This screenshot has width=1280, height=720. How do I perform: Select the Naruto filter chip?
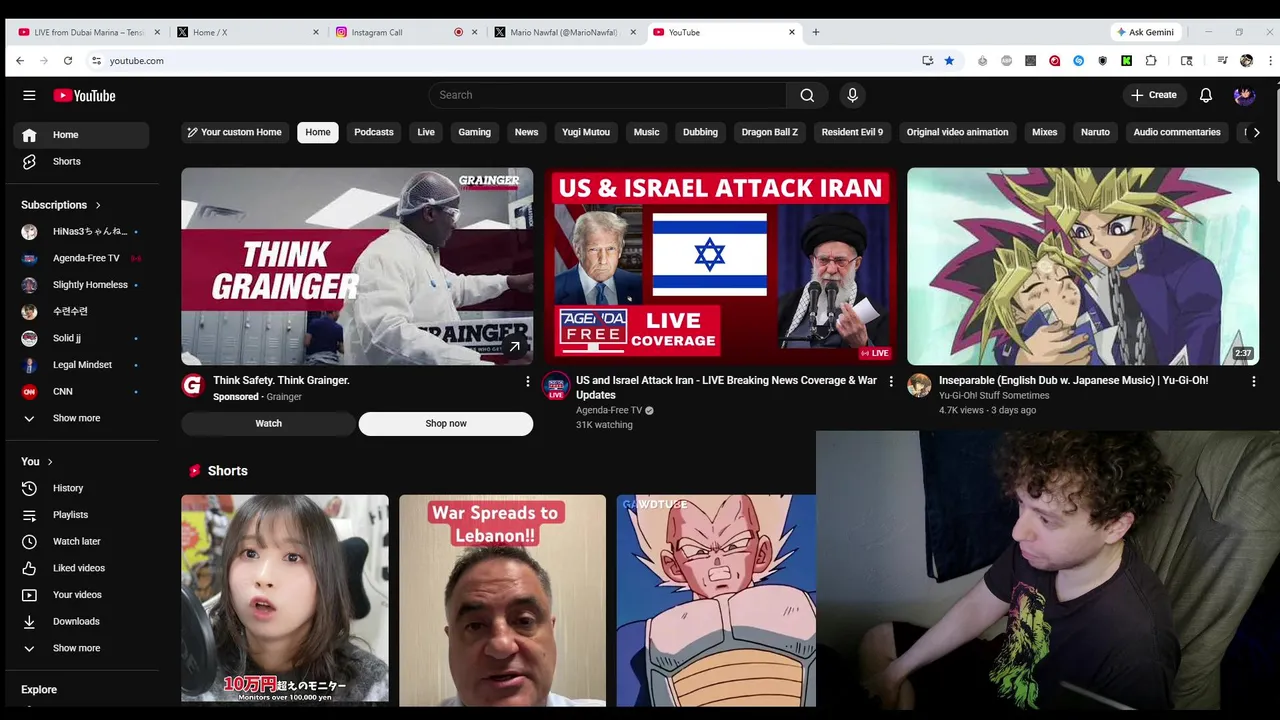click(x=1095, y=132)
